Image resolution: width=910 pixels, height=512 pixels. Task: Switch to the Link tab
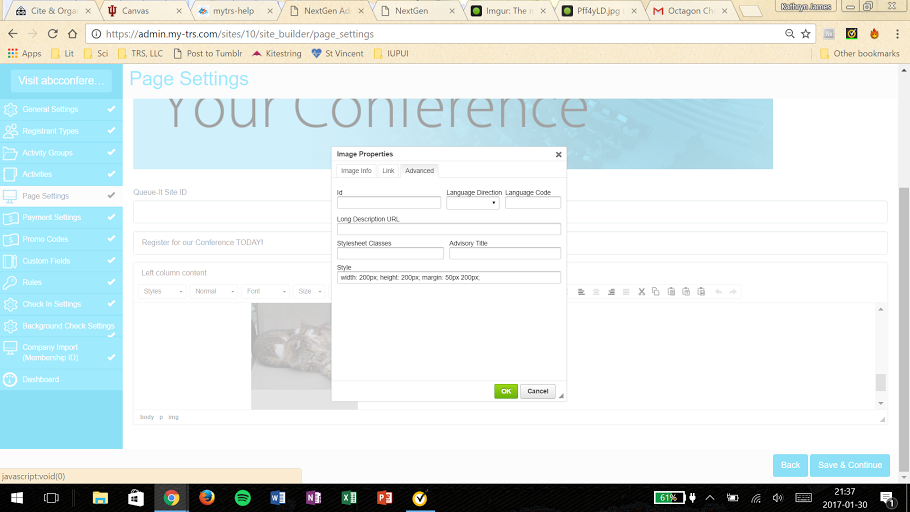pos(388,171)
